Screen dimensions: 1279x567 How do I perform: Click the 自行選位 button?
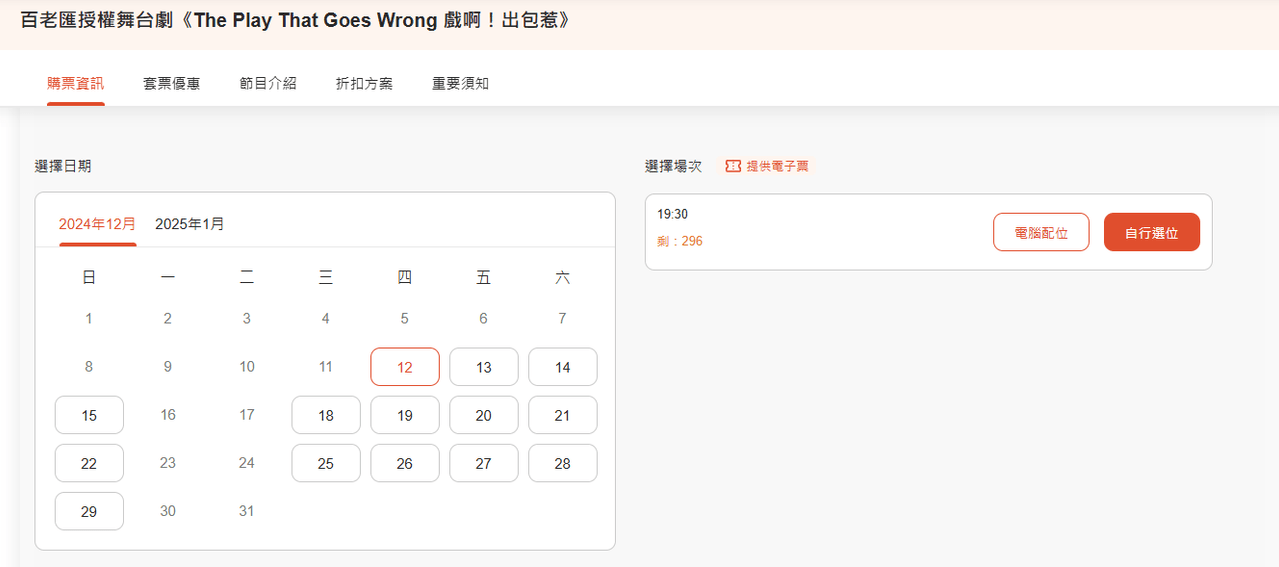tap(1151, 233)
